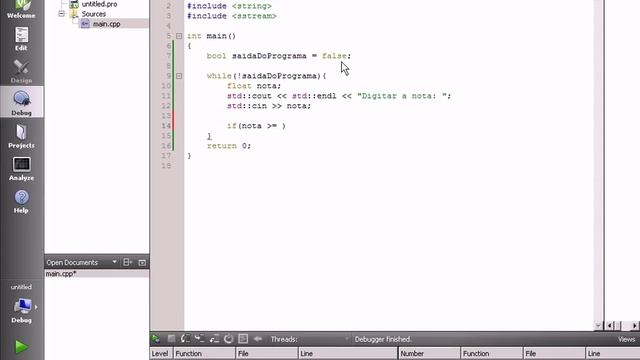Click the 'if(nota >= )' code line
640x360 pixels.
pos(256,126)
